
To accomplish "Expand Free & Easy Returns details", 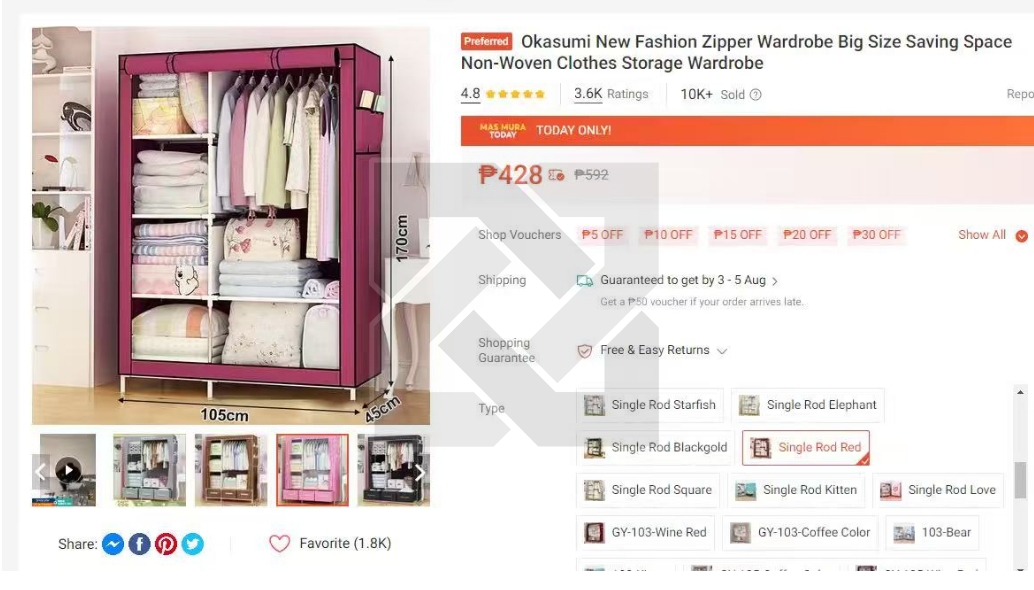I will click(x=663, y=350).
